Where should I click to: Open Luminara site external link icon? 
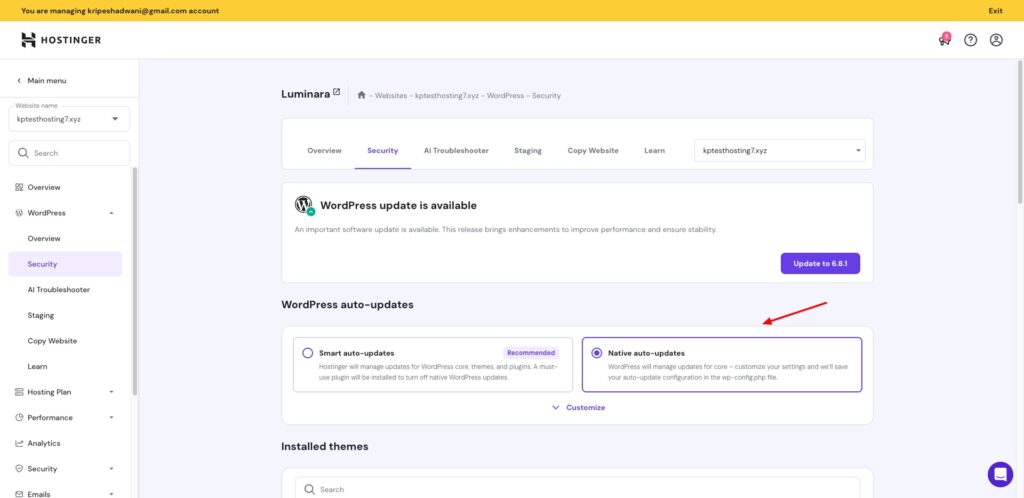(x=336, y=92)
